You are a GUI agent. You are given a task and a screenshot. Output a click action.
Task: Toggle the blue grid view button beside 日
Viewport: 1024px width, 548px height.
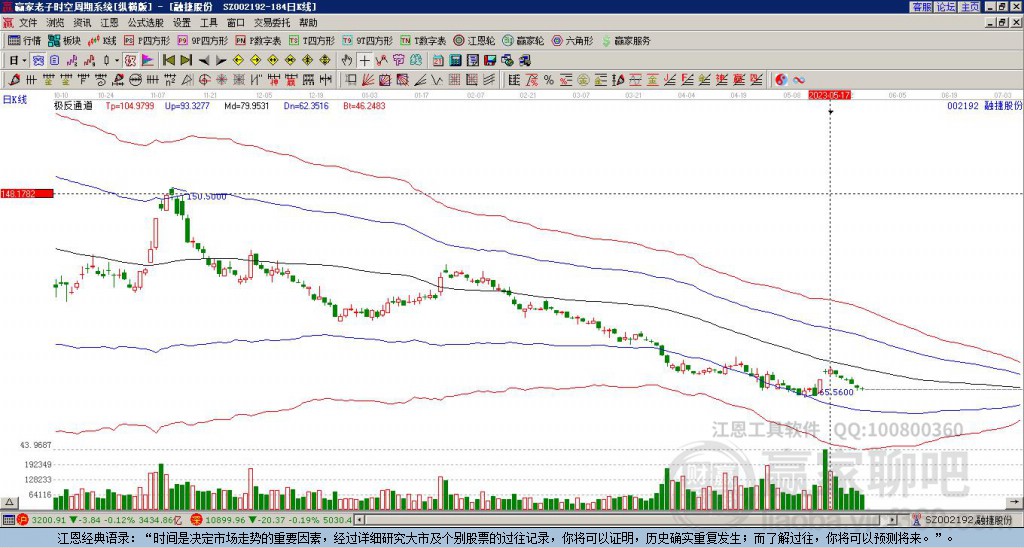pyautogui.click(x=39, y=61)
